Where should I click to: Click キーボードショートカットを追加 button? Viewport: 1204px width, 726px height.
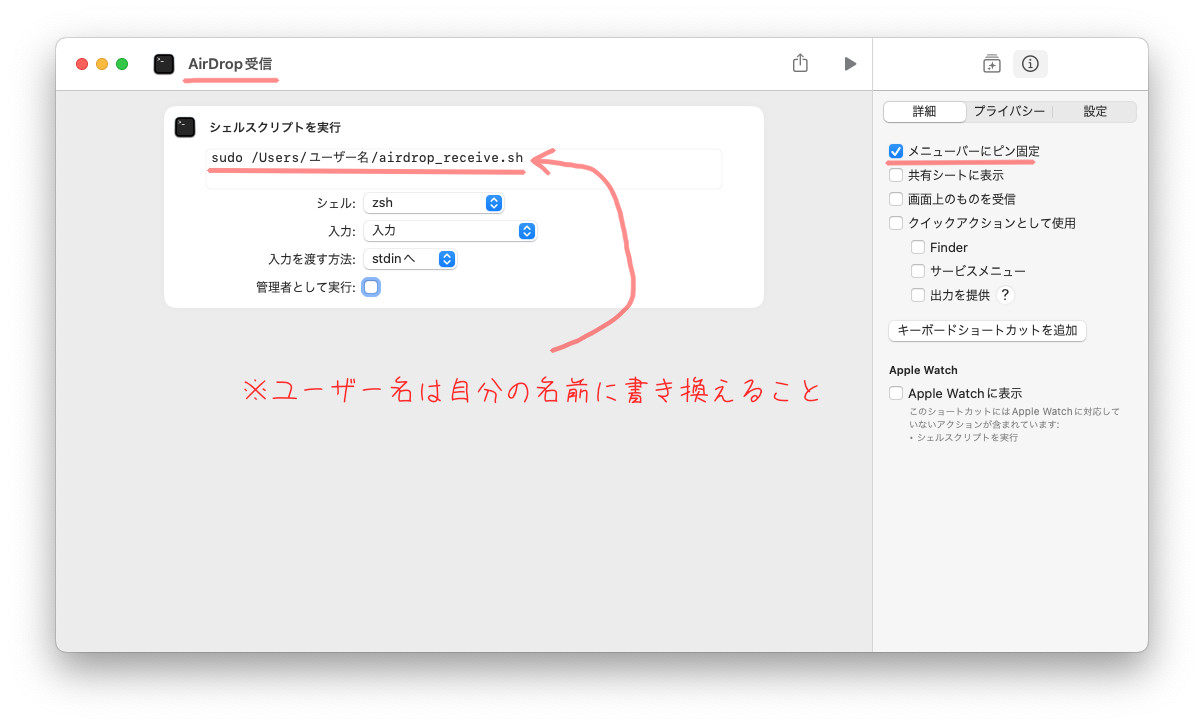[x=987, y=330]
